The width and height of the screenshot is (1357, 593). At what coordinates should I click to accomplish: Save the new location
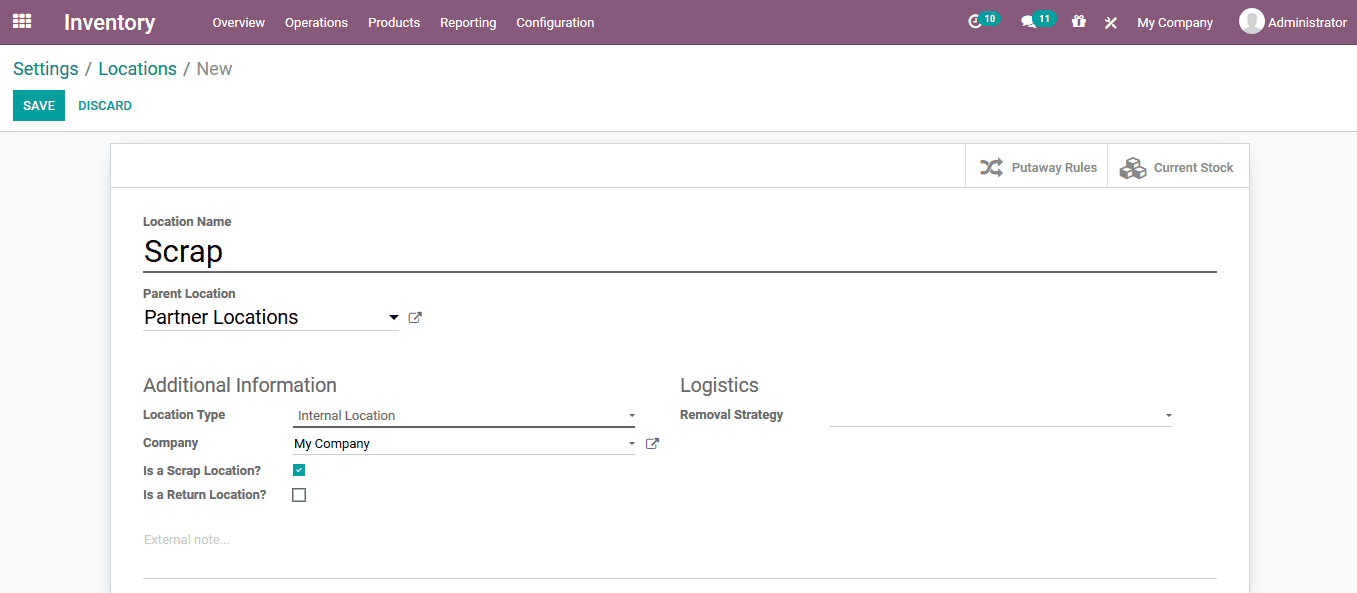click(38, 105)
